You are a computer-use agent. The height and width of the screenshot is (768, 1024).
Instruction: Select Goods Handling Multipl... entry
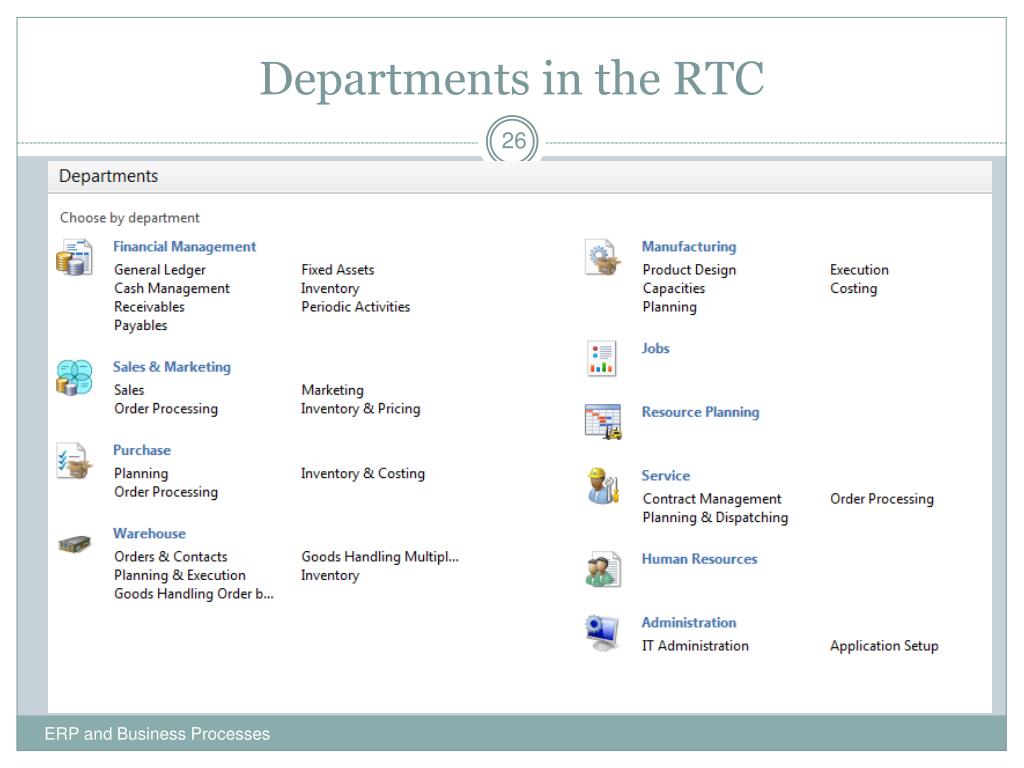point(380,556)
